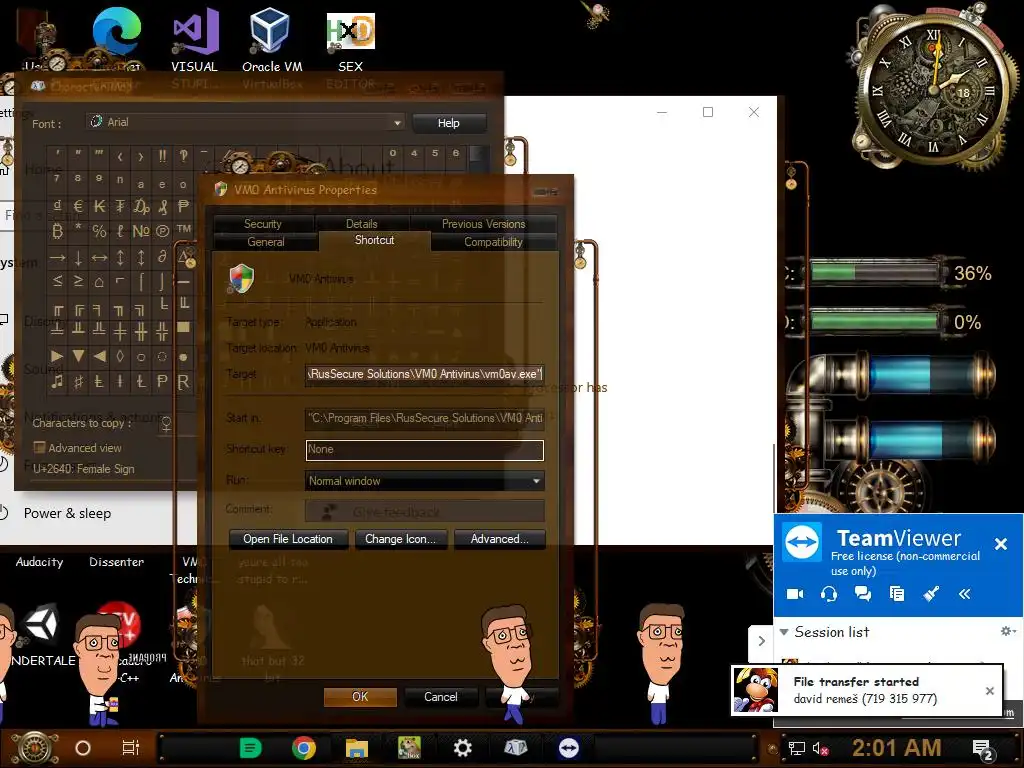Click the Change Icon button

click(400, 539)
